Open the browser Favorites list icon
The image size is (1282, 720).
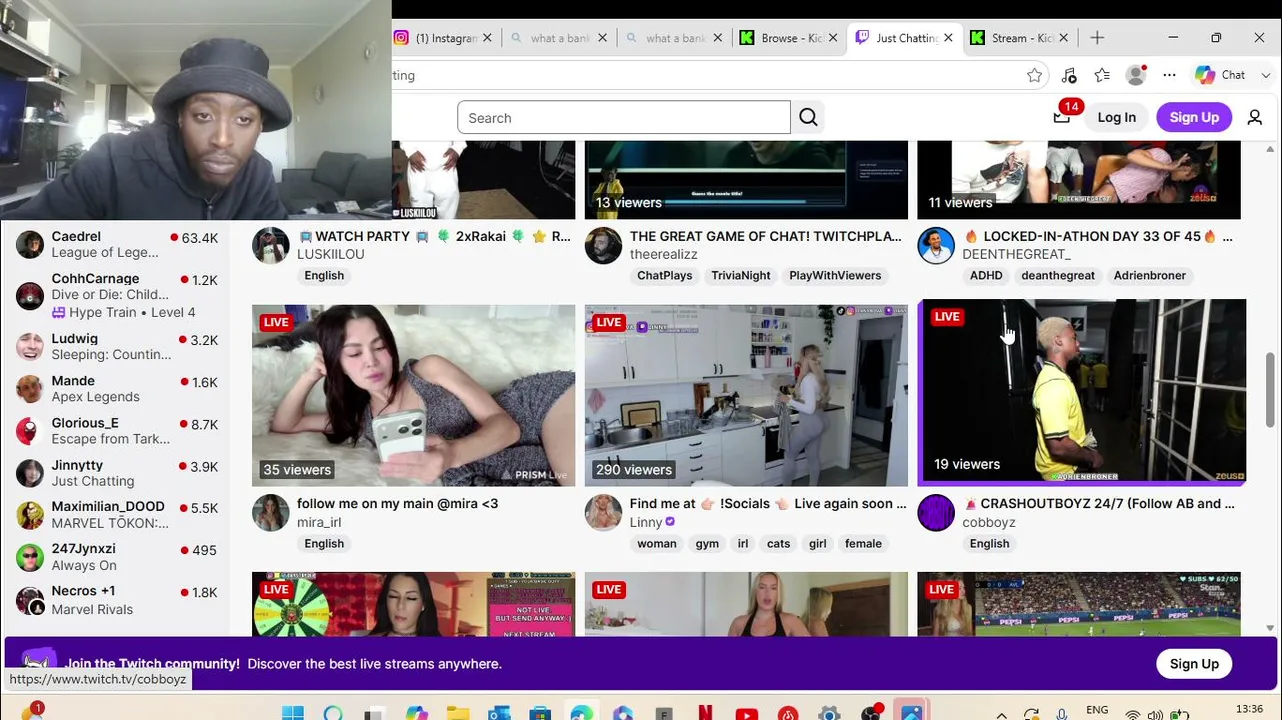coord(1102,75)
